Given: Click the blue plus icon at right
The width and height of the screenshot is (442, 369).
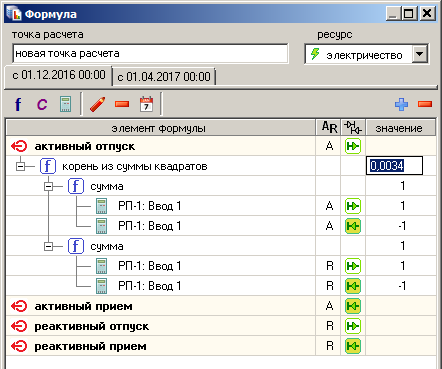Looking at the screenshot, I should (401, 104).
